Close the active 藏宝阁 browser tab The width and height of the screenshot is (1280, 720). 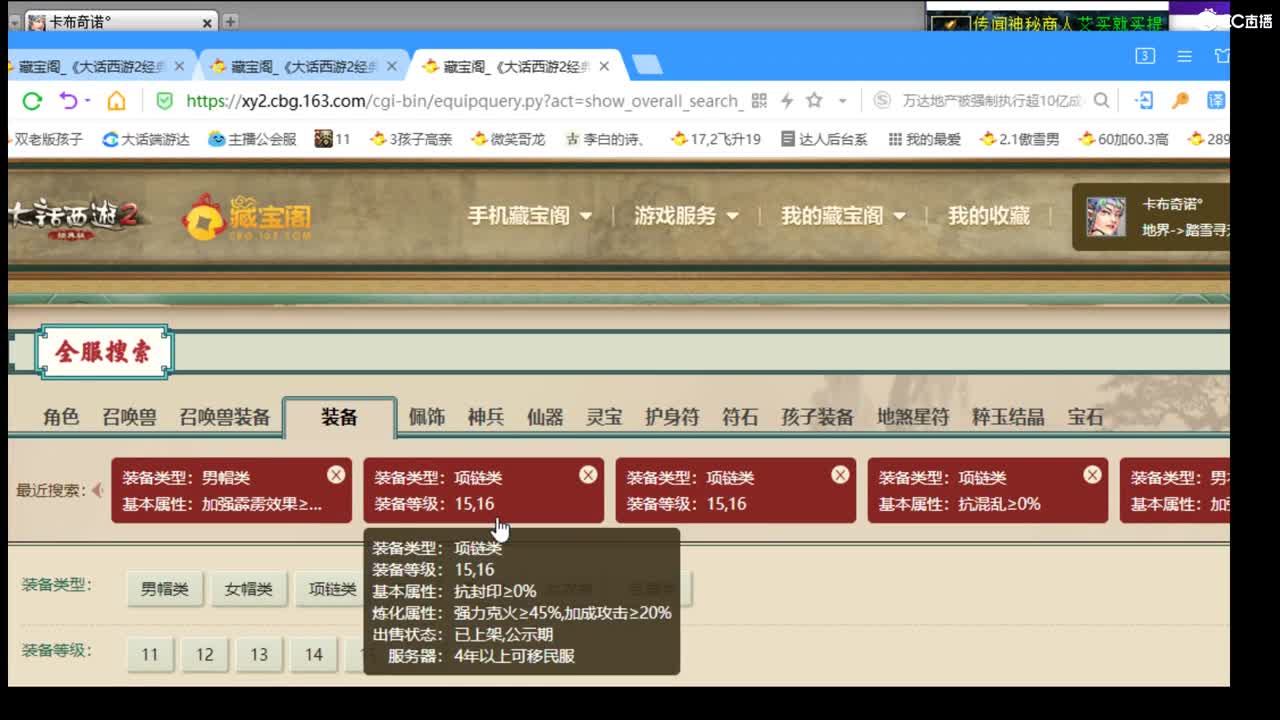coord(604,66)
